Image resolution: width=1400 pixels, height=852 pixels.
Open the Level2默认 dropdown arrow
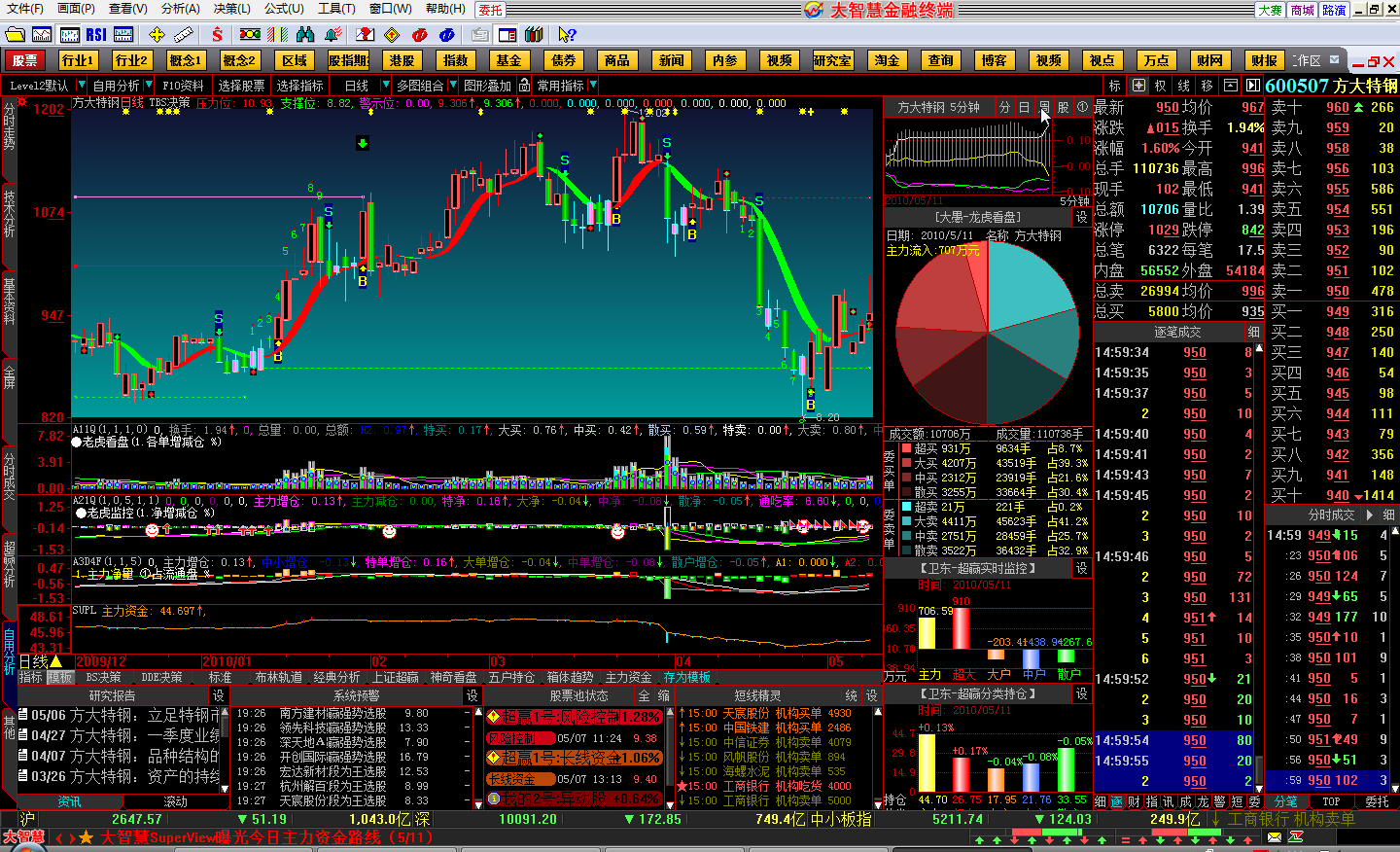coord(82,86)
